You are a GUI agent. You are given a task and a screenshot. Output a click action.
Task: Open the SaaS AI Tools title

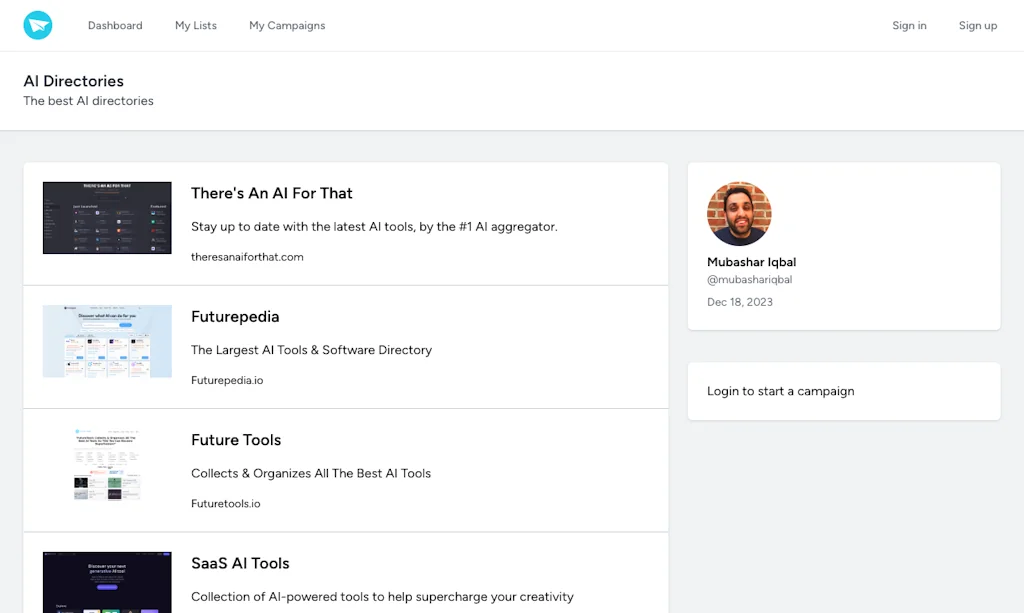[x=240, y=563]
